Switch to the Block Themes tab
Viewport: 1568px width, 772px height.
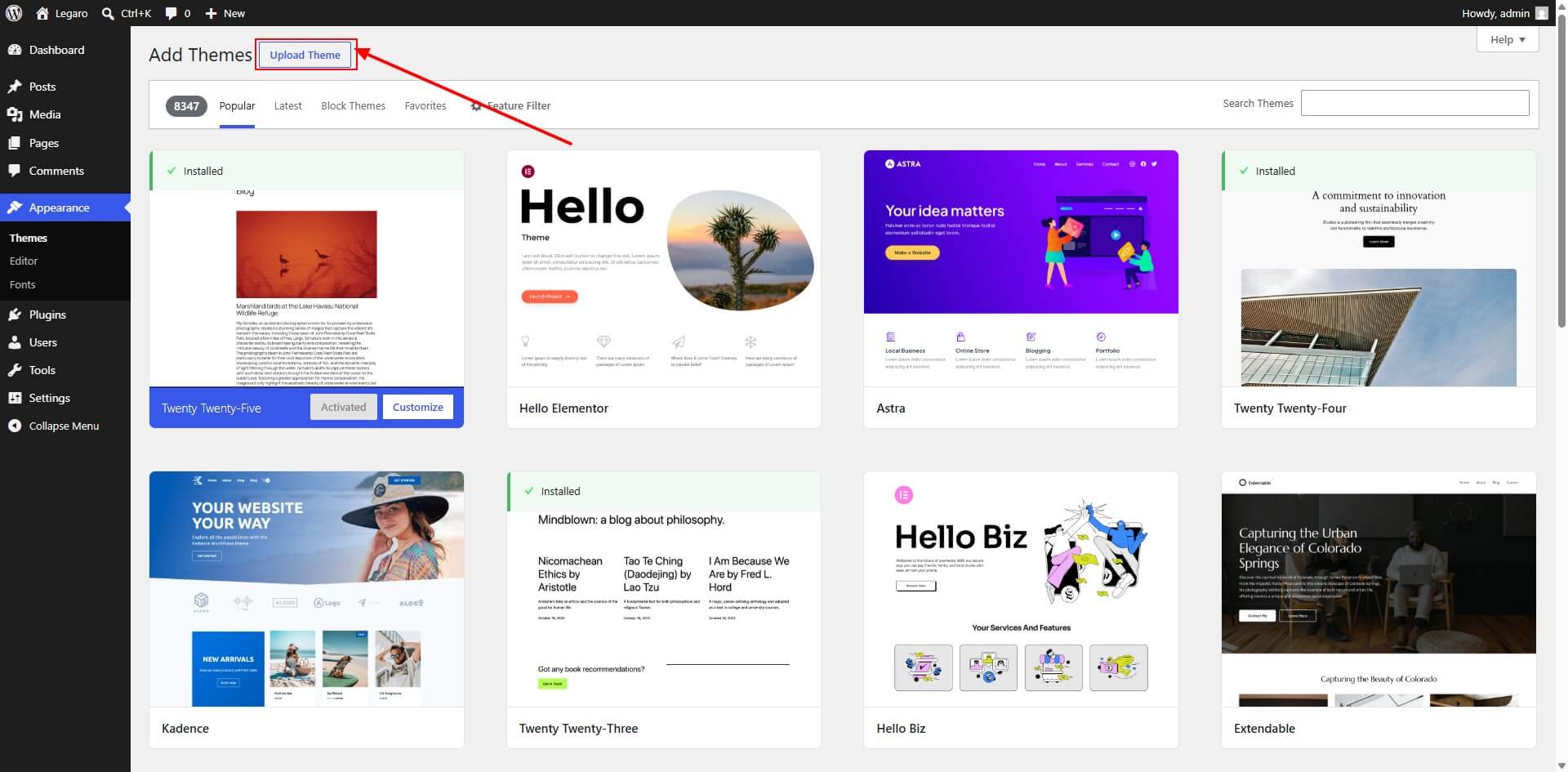coord(353,105)
